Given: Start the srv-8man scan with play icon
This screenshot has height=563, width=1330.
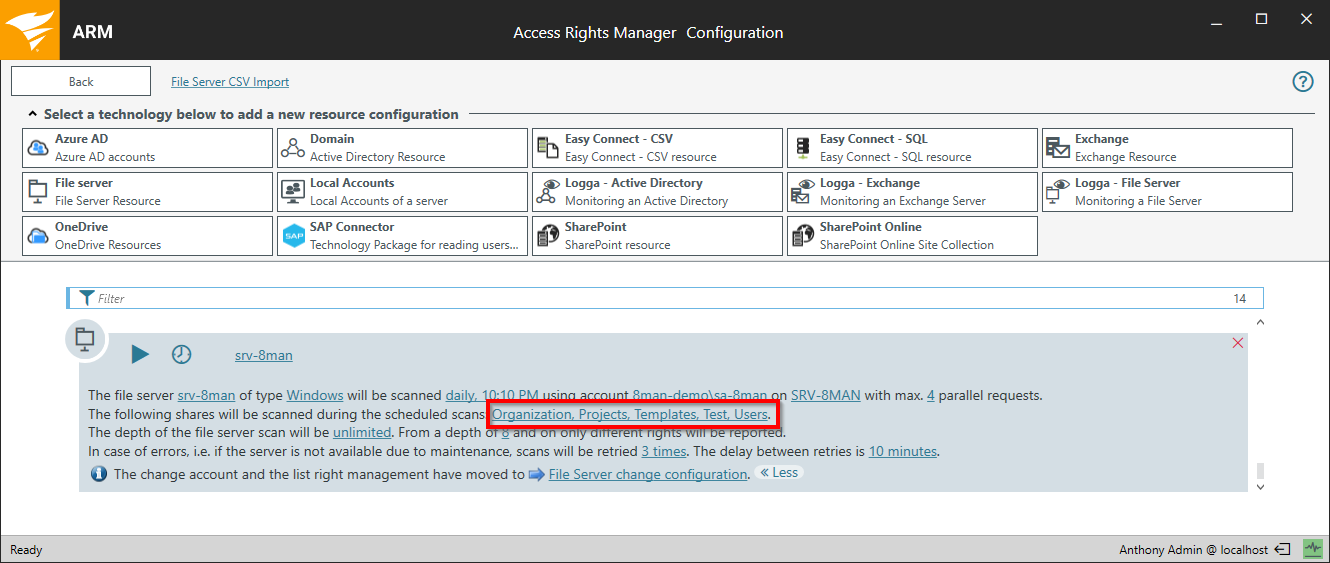Looking at the screenshot, I should coord(140,354).
